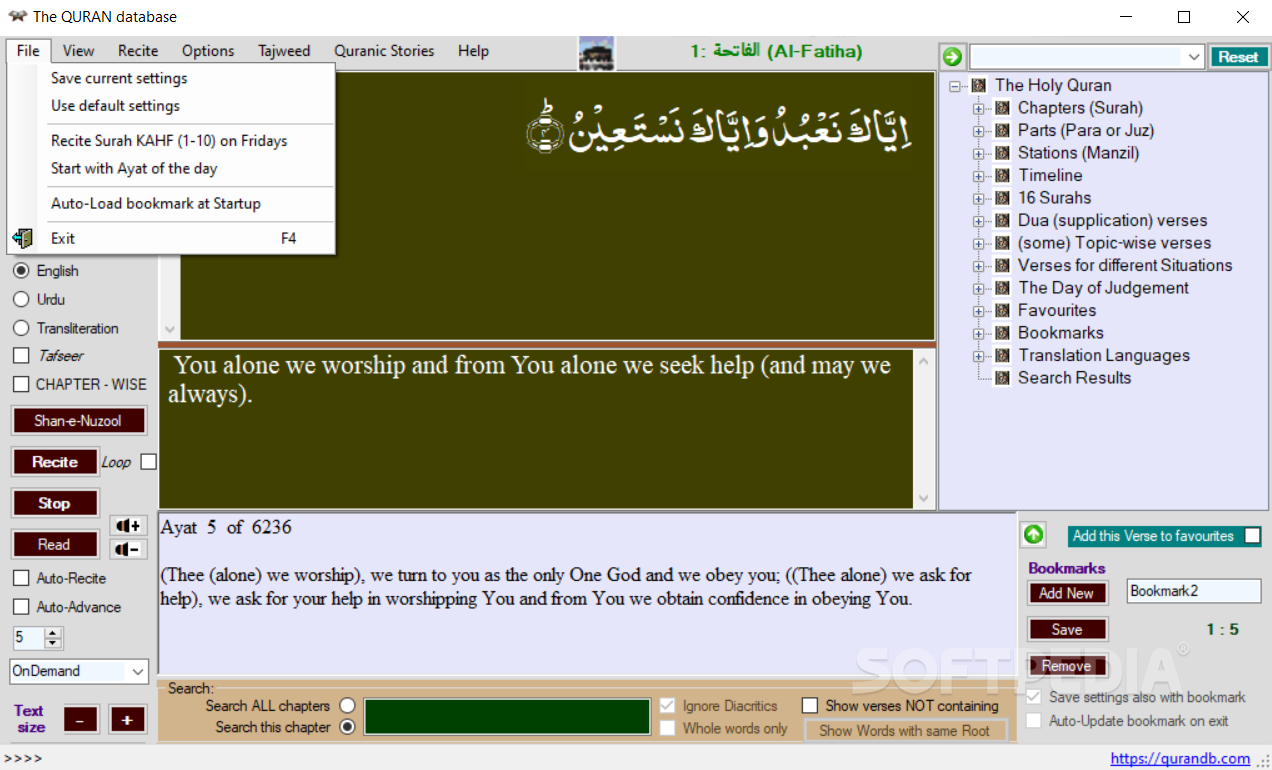This screenshot has height=770, width=1272.
Task: Click the Search Results book icon
Action: coord(1002,378)
